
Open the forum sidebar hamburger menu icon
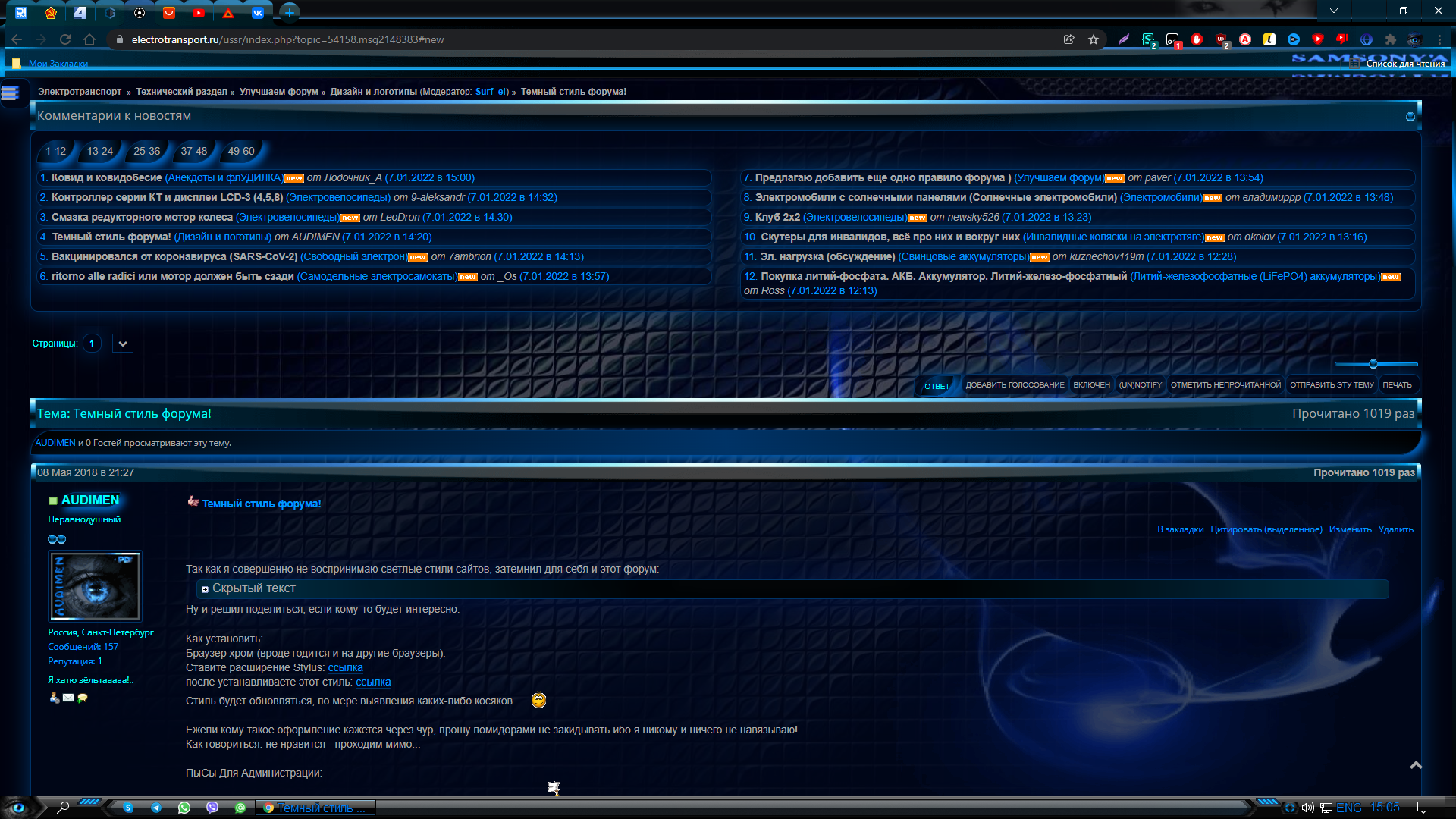[11, 93]
